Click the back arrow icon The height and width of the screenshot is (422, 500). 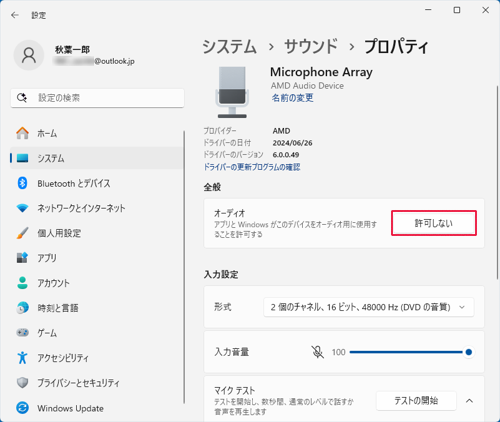pos(15,15)
